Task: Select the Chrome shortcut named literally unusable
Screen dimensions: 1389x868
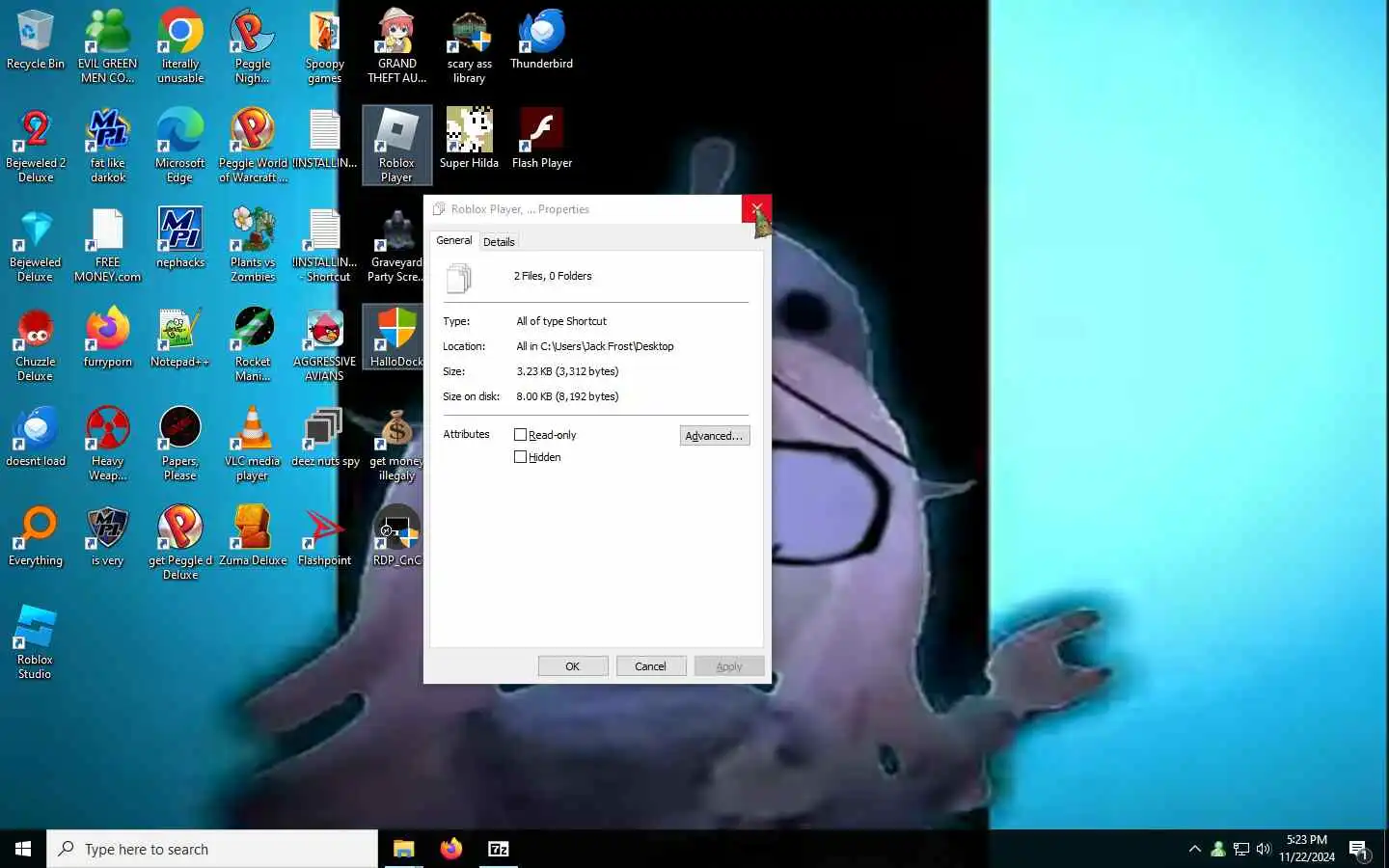Action: tap(180, 46)
